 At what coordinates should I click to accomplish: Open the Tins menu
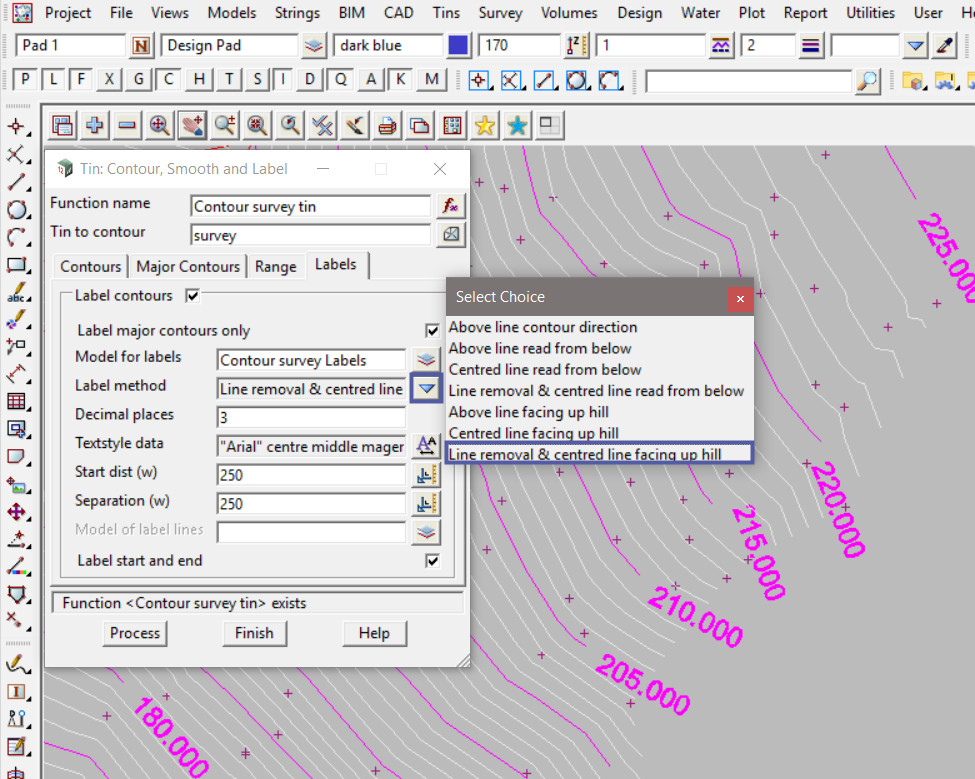[447, 13]
